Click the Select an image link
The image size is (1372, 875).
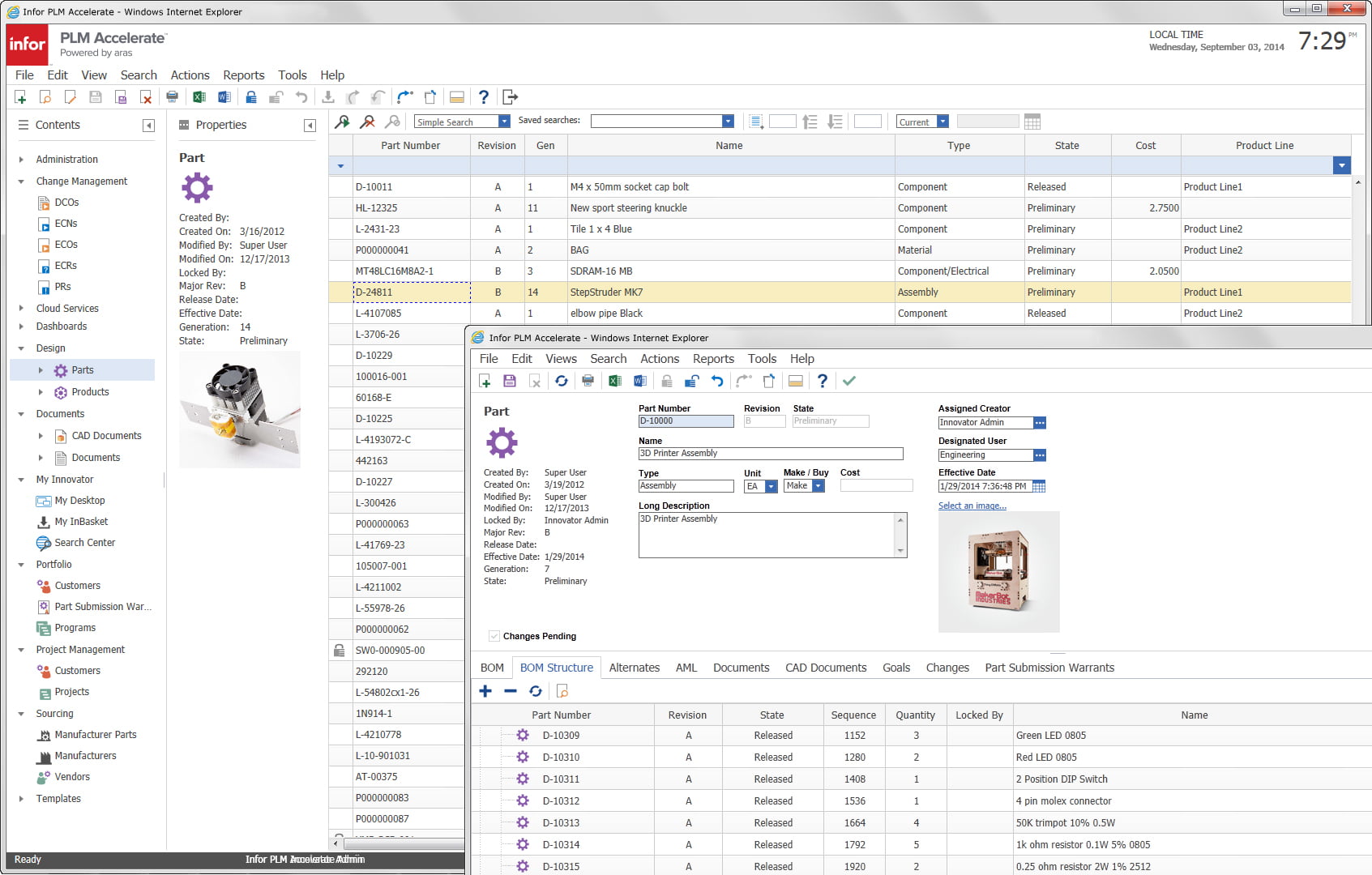[x=971, y=505]
